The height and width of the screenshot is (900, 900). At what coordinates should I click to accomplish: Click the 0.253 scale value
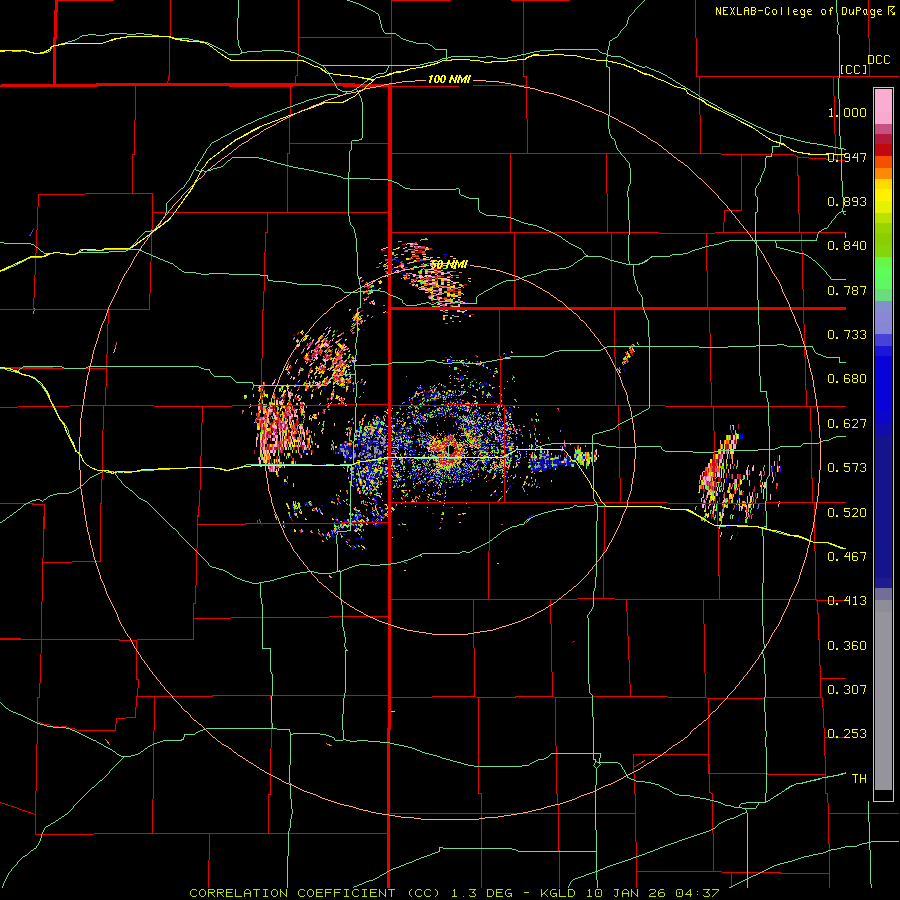click(x=847, y=734)
